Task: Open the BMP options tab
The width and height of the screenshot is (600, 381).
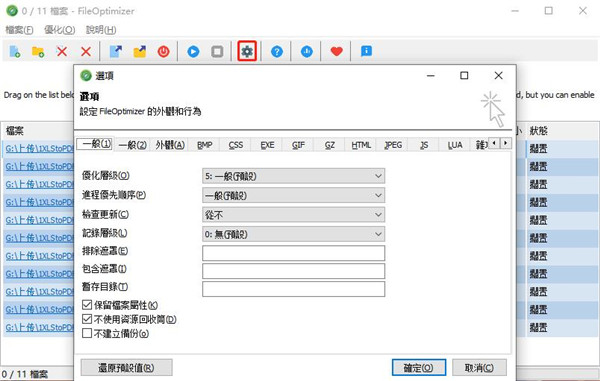Action: [x=205, y=145]
